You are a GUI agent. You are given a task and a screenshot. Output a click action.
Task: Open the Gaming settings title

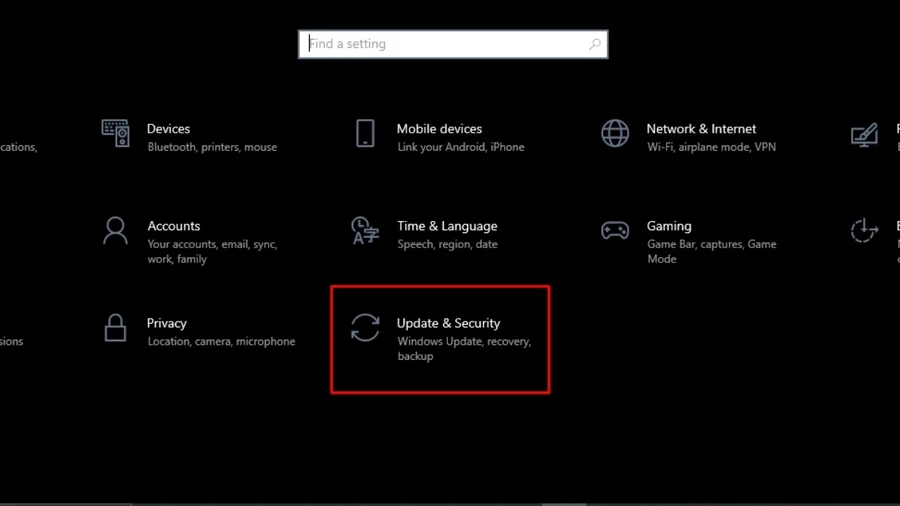point(669,226)
